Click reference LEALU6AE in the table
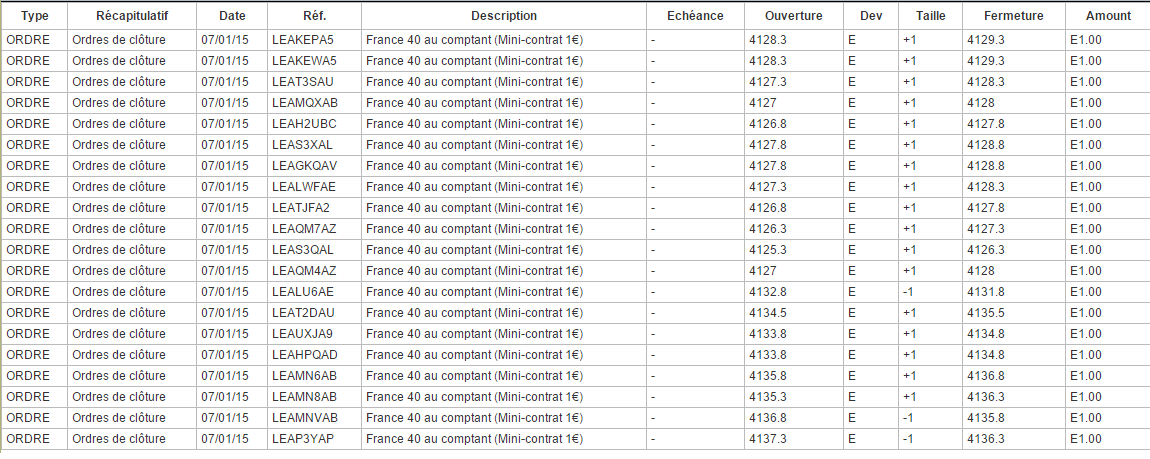The height and width of the screenshot is (459, 1150). click(x=303, y=292)
